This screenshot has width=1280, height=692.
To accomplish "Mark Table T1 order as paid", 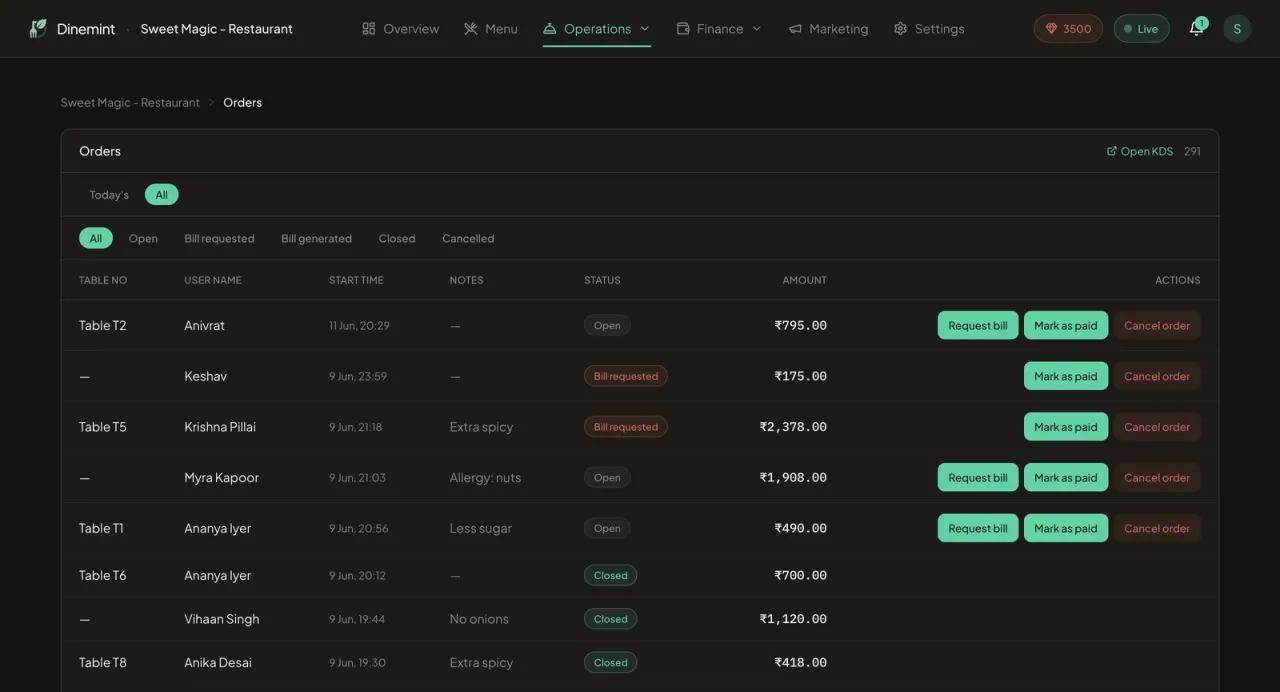I will point(1066,528).
